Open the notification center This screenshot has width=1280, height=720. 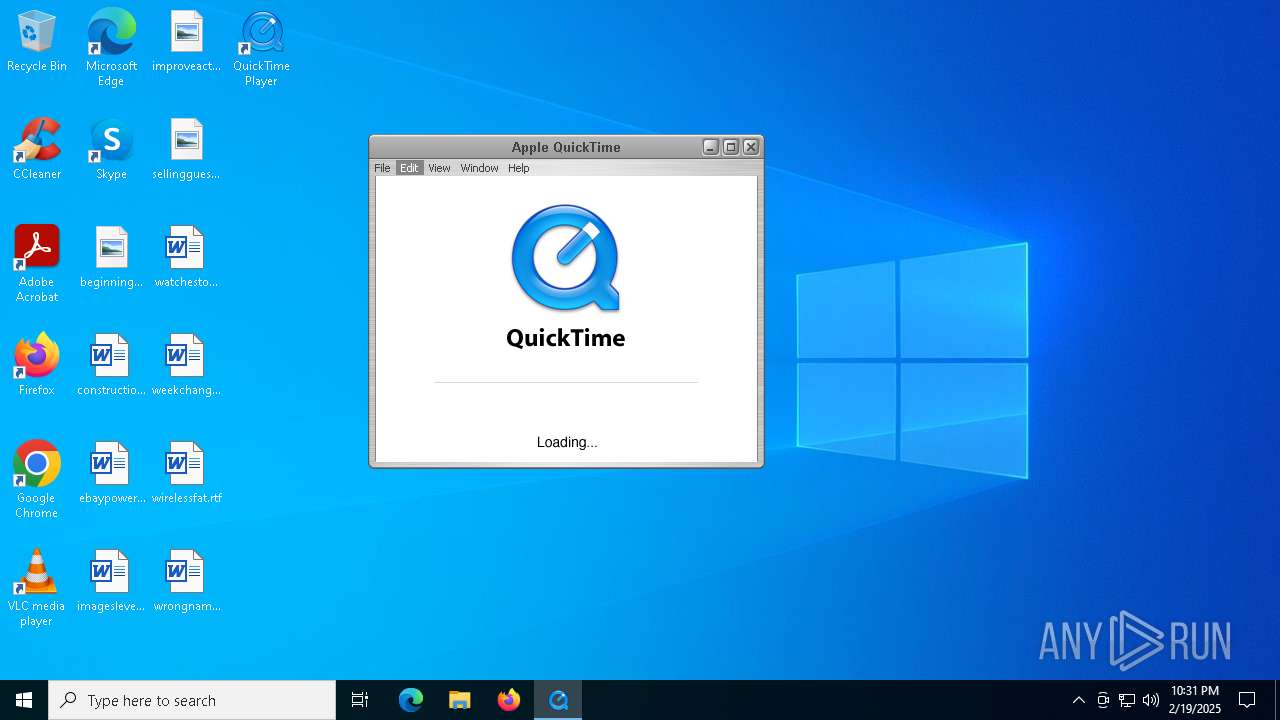[x=1247, y=700]
